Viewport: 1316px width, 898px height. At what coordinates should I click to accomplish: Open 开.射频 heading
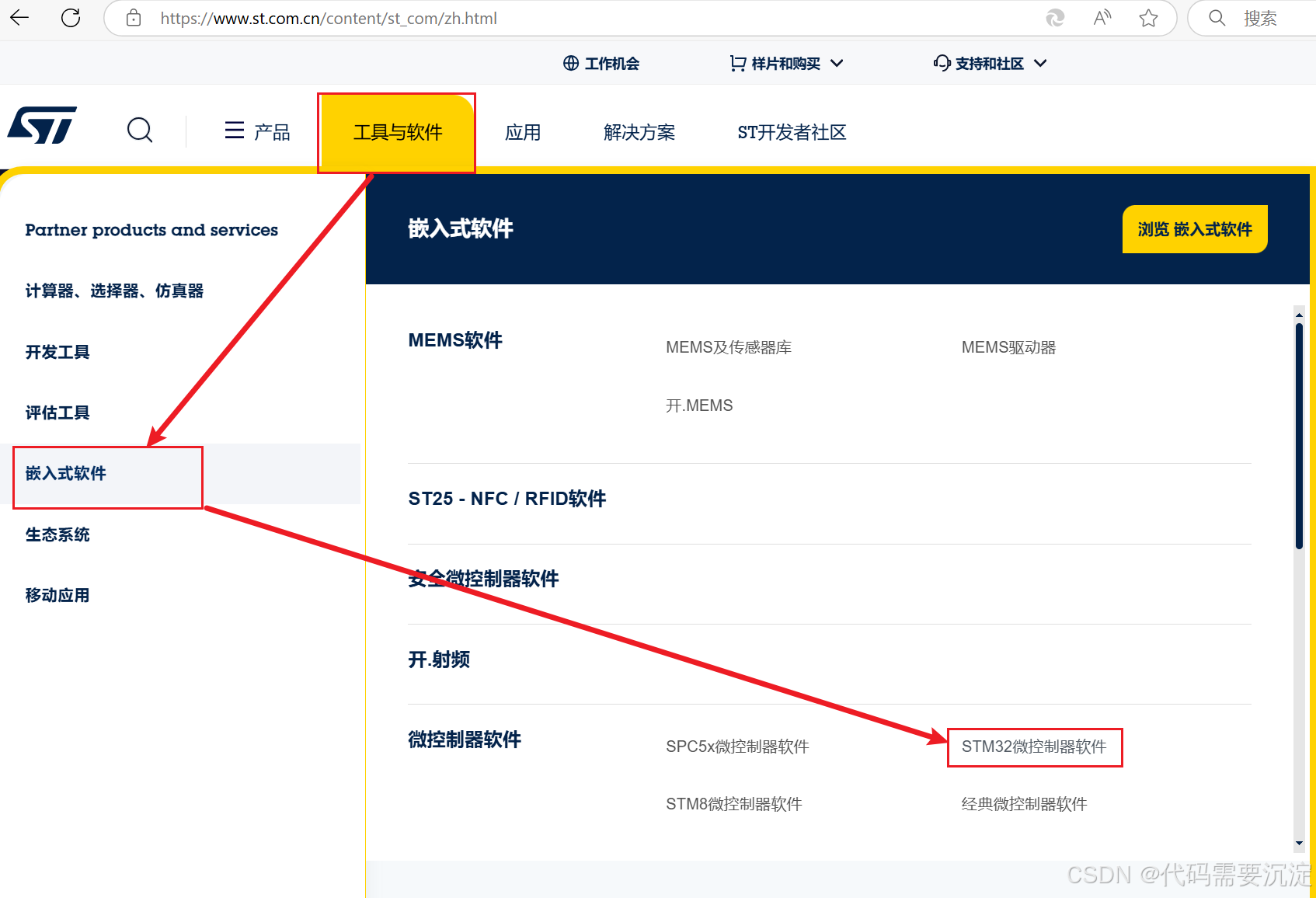point(439,660)
